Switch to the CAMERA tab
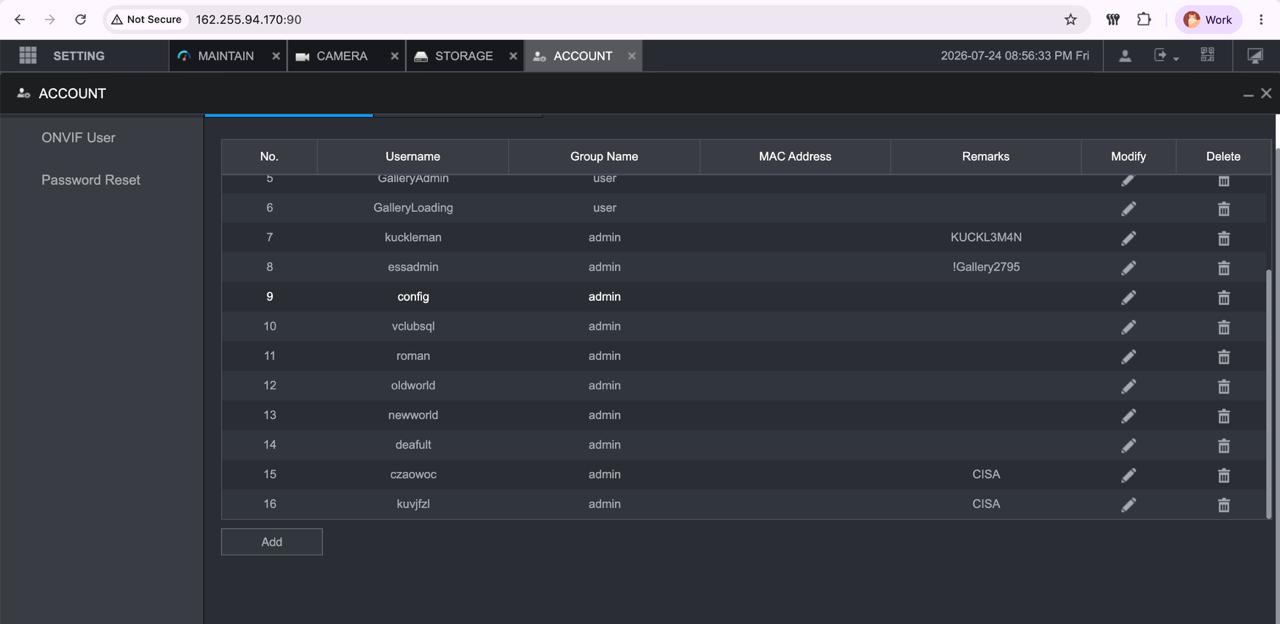 click(334, 56)
